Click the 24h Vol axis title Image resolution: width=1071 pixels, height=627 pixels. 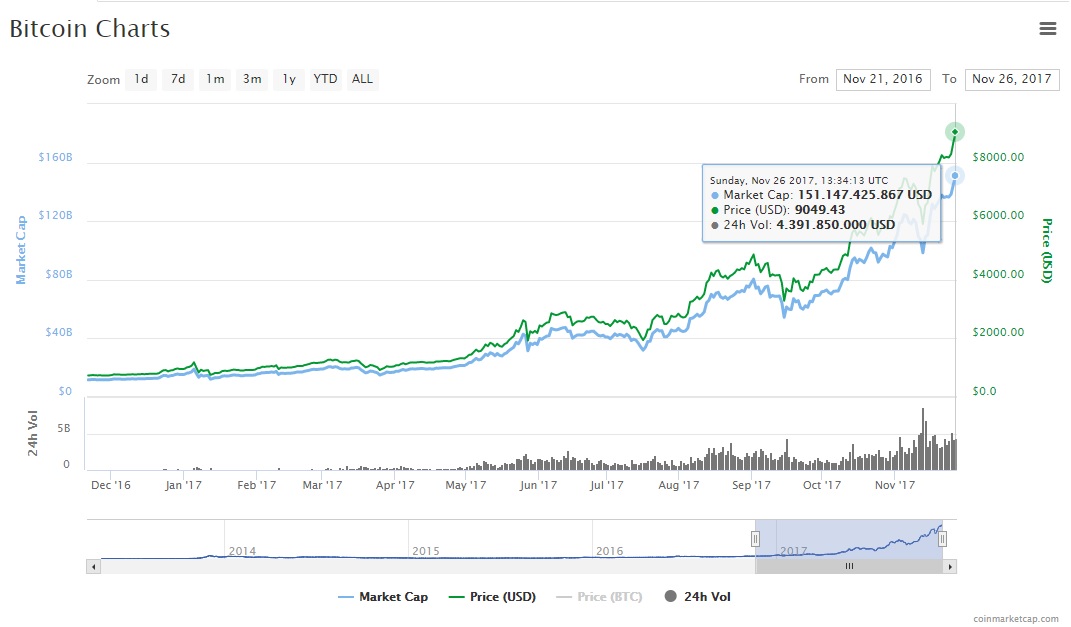32,434
